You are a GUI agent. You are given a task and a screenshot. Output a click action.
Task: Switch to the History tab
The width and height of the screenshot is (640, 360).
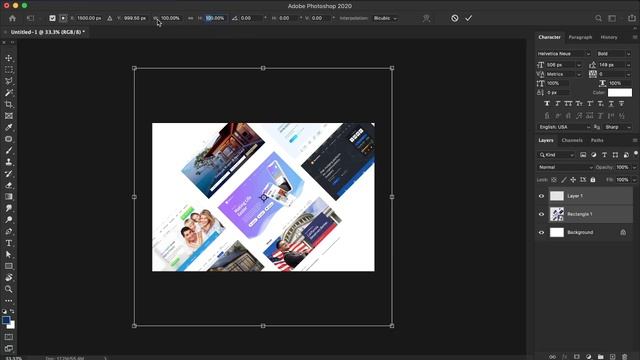(x=609, y=37)
